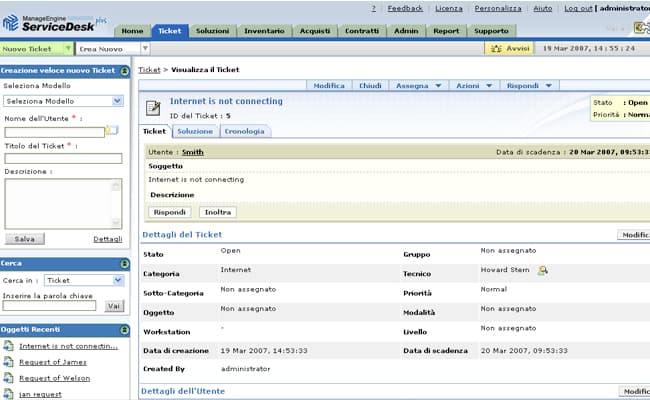Open the Contratti tab
The width and height of the screenshot is (650, 400).
point(362,31)
